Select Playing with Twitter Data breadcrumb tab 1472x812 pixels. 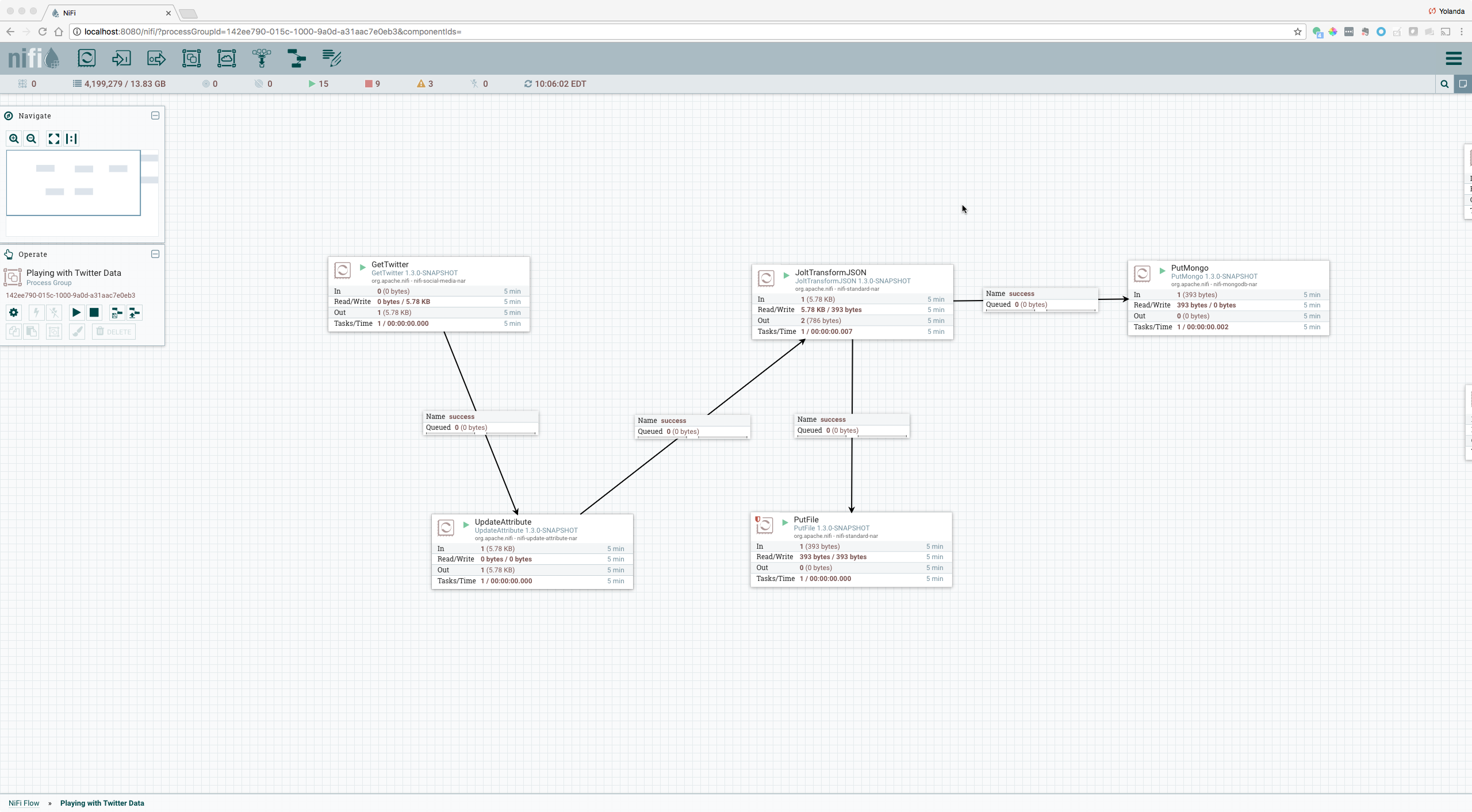click(102, 803)
